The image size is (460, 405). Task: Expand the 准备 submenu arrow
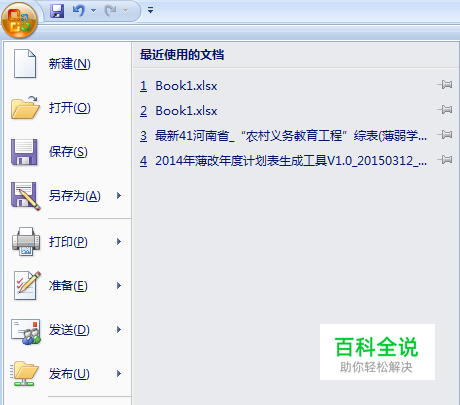(119, 285)
